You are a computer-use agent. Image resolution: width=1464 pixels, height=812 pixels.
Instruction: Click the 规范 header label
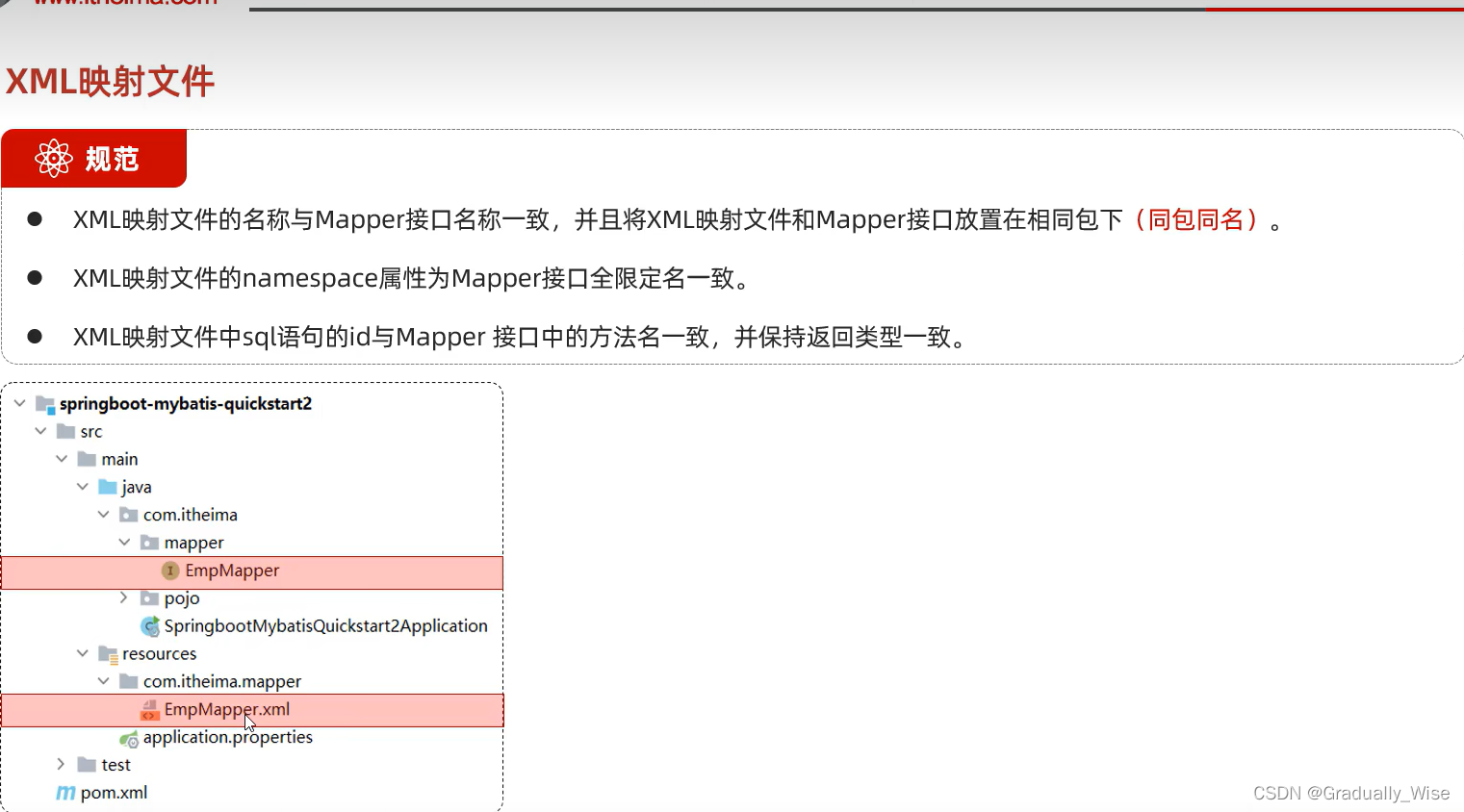pyautogui.click(x=113, y=159)
